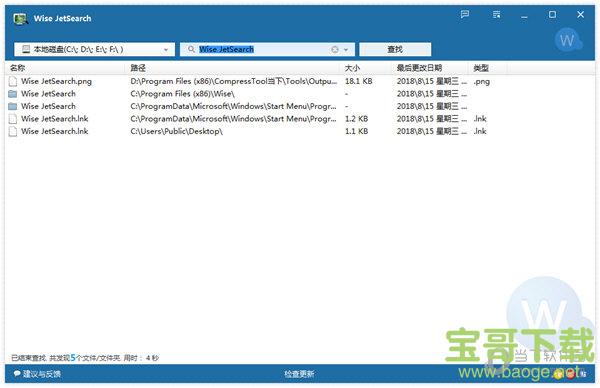Screen dimensions: 600x388
Task: Click folder icon for C:\Program Files (x86)\Wise\ result
Action: coord(13,94)
